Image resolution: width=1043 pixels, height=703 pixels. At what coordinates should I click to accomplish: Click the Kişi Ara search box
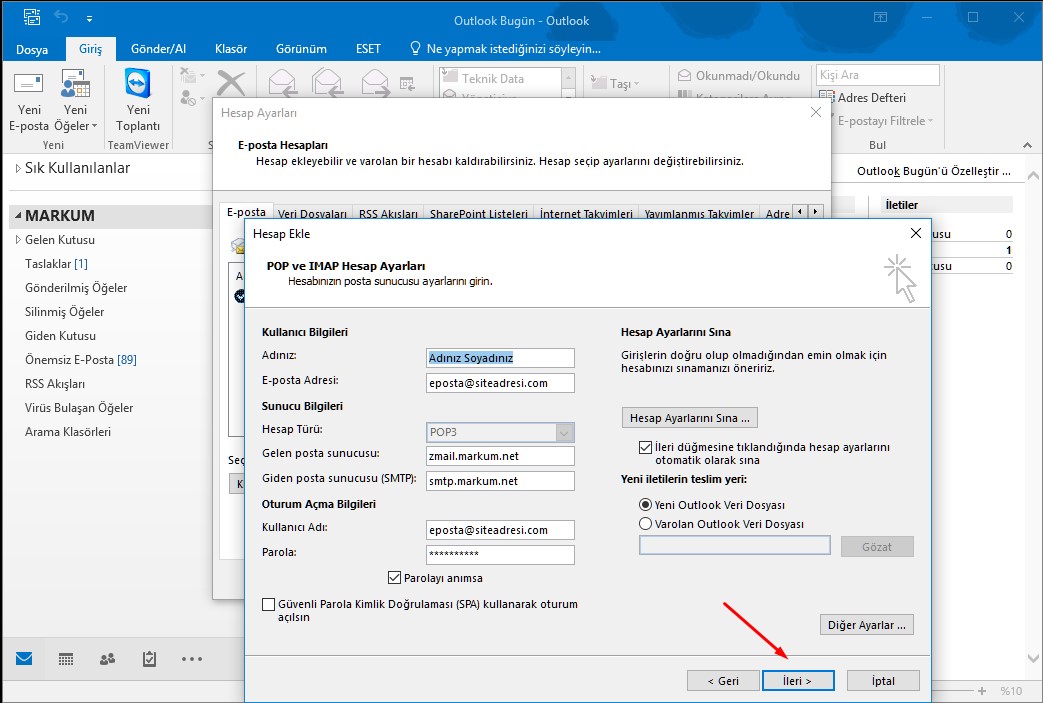coord(877,75)
